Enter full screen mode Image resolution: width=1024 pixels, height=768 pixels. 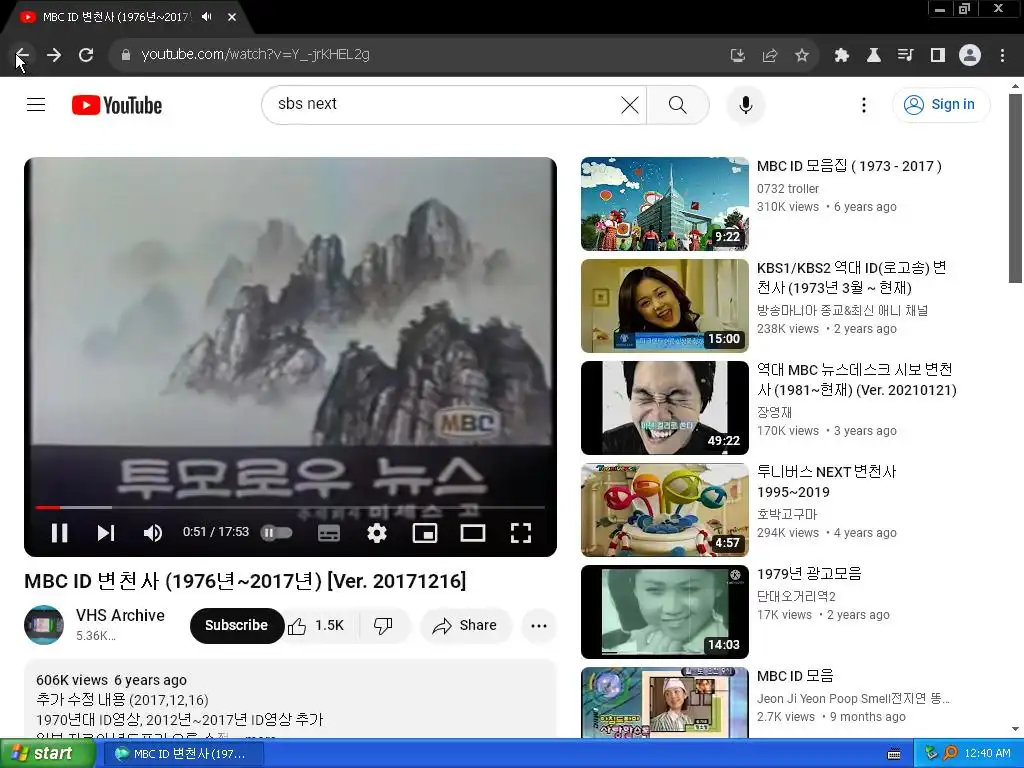click(520, 533)
